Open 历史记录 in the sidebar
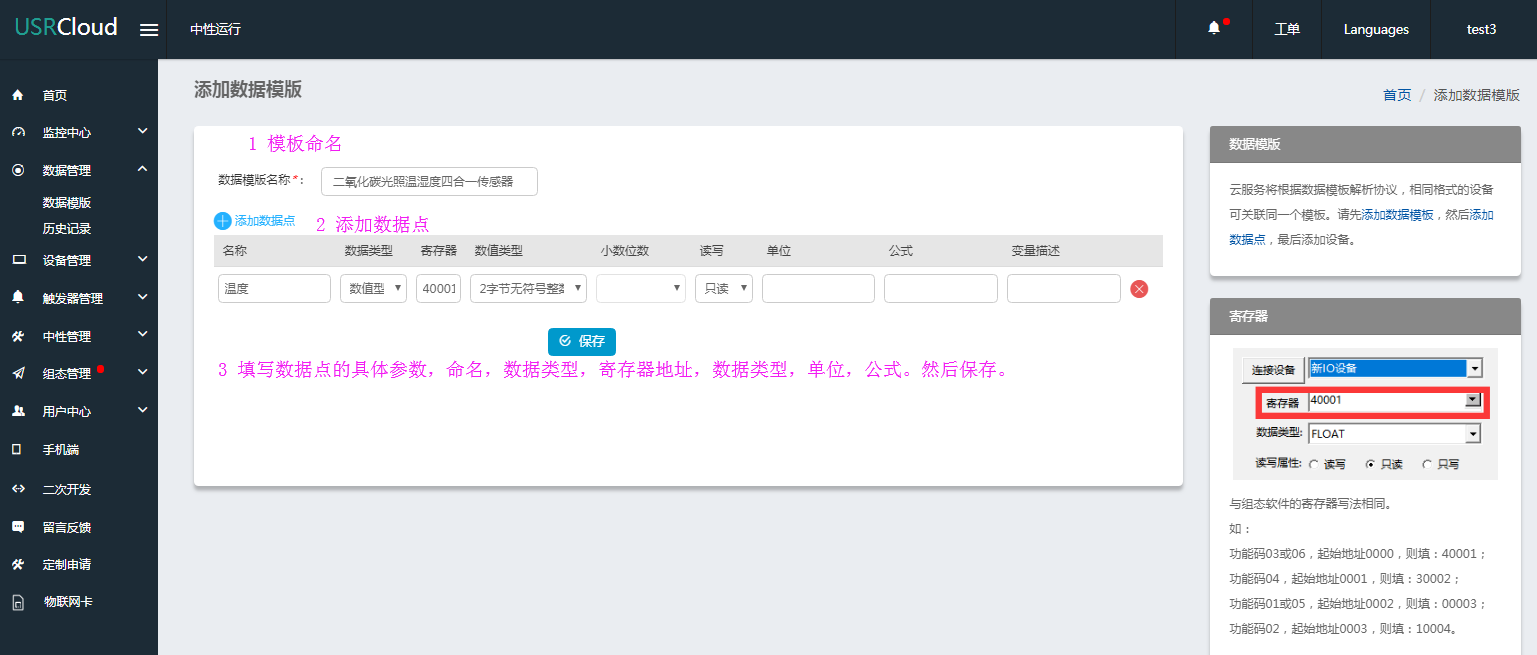The width and height of the screenshot is (1537, 655). [67, 229]
